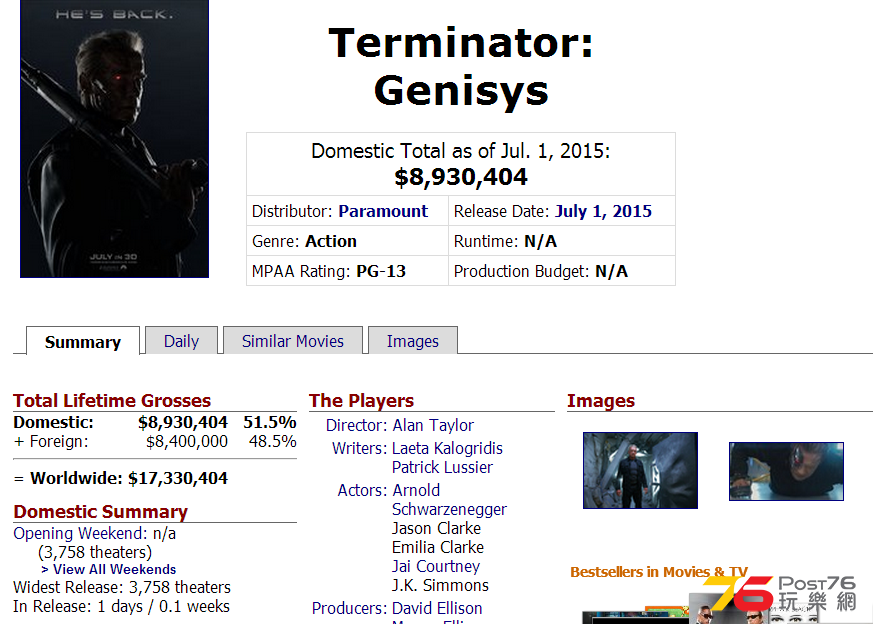Open producer David Ellison's page
The height and width of the screenshot is (624, 873).
437,608
